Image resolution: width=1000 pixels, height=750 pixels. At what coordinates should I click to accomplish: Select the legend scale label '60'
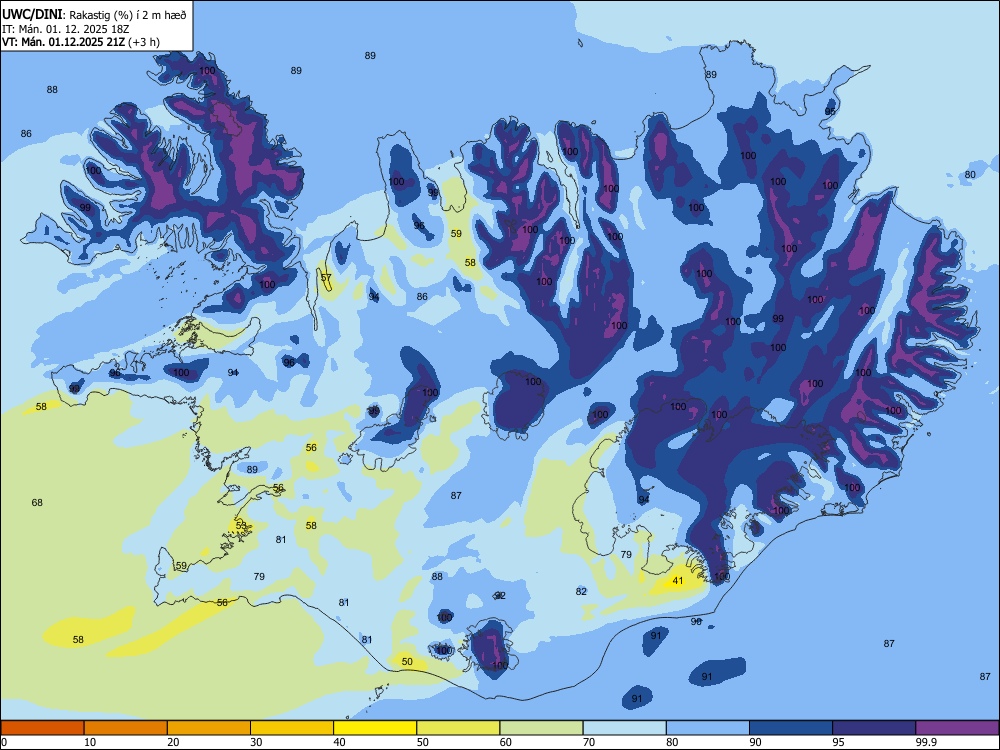(506, 742)
